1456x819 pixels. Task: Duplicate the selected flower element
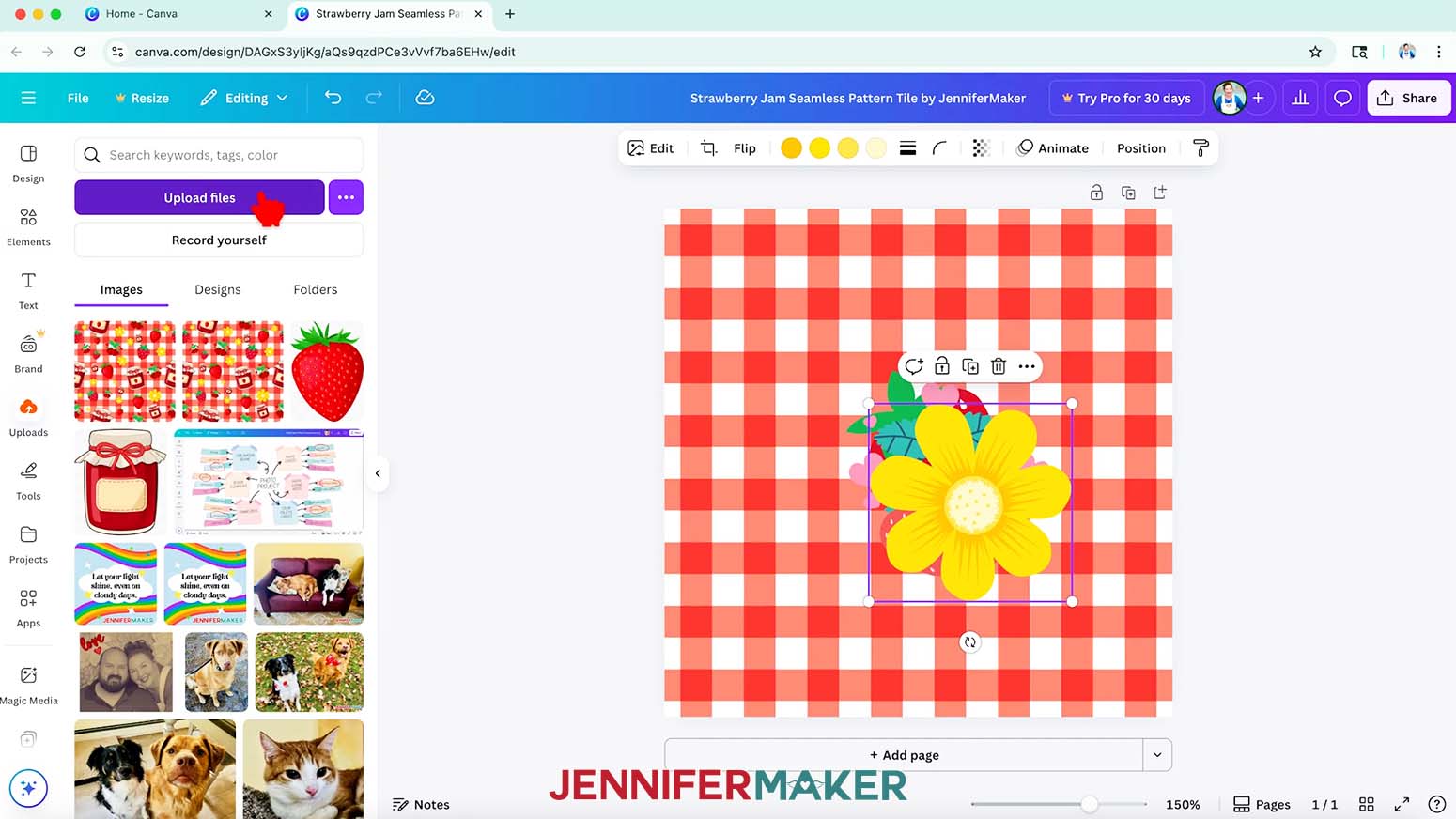(x=970, y=366)
